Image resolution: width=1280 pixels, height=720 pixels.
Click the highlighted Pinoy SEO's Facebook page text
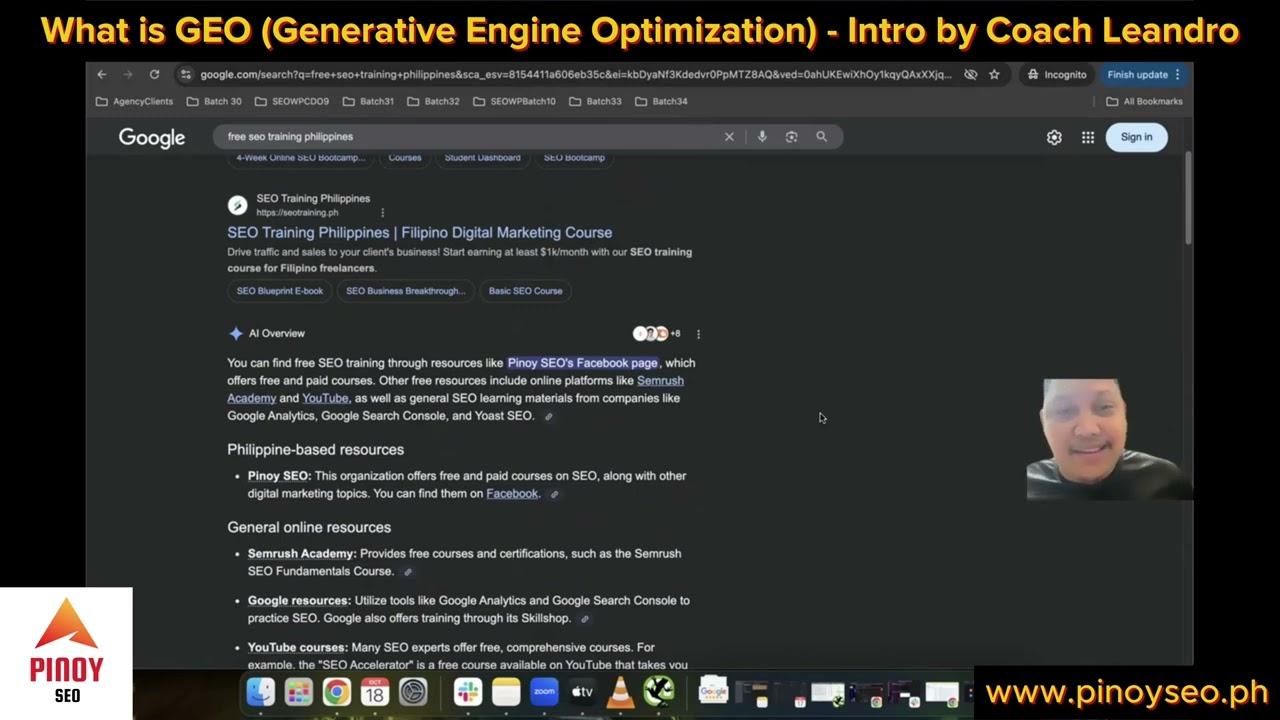pyautogui.click(x=582, y=363)
